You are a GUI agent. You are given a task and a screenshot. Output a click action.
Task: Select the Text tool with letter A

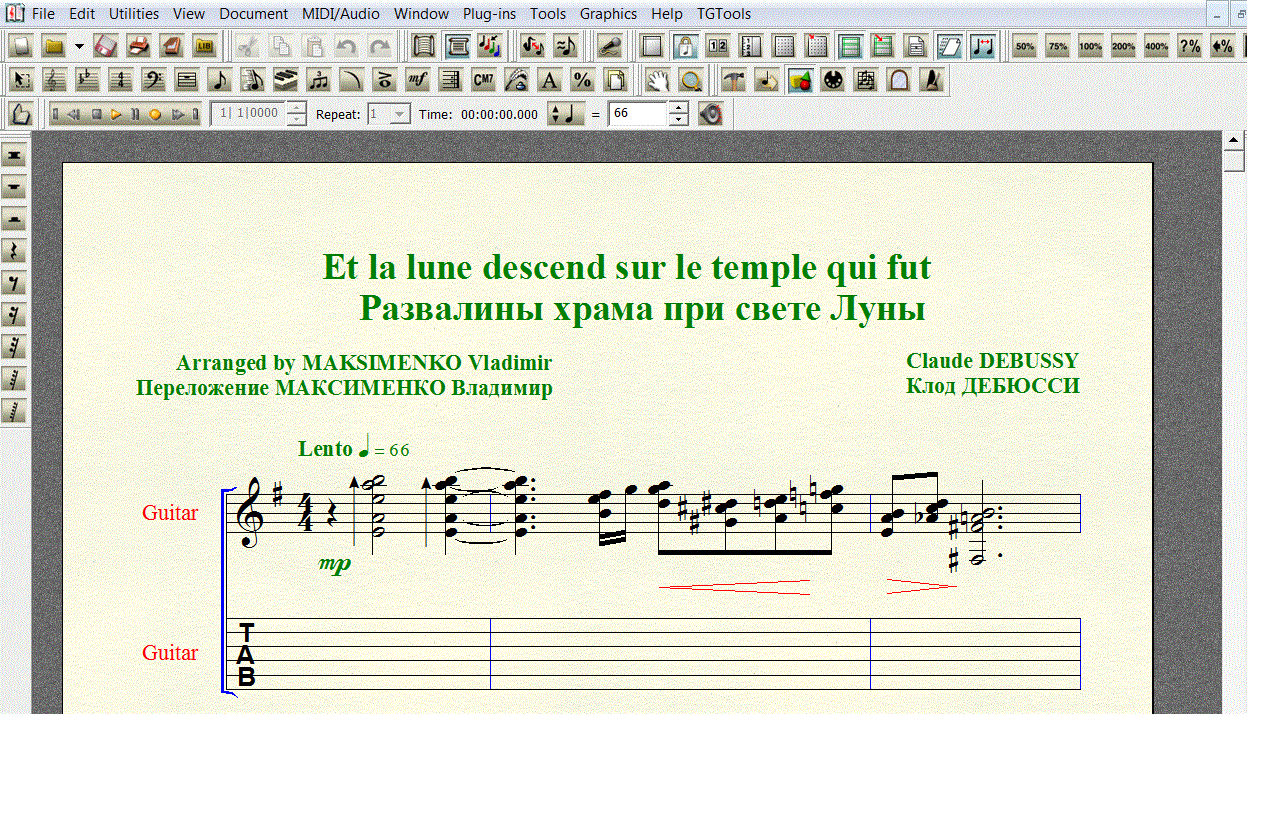[x=549, y=81]
